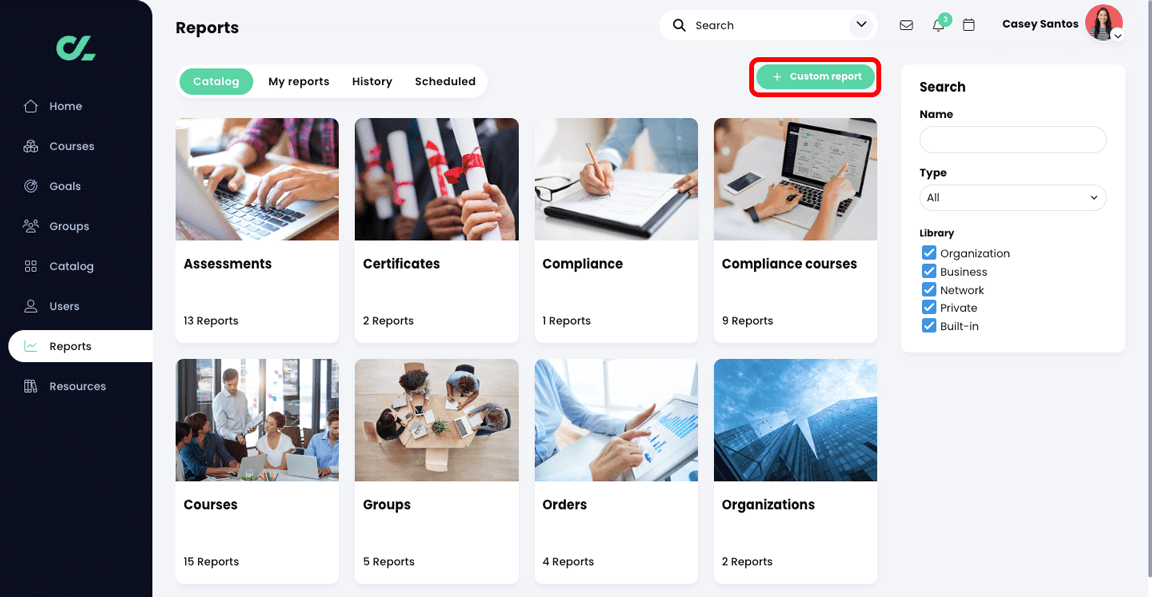Click Casey Santos profile avatar

(x=1104, y=23)
